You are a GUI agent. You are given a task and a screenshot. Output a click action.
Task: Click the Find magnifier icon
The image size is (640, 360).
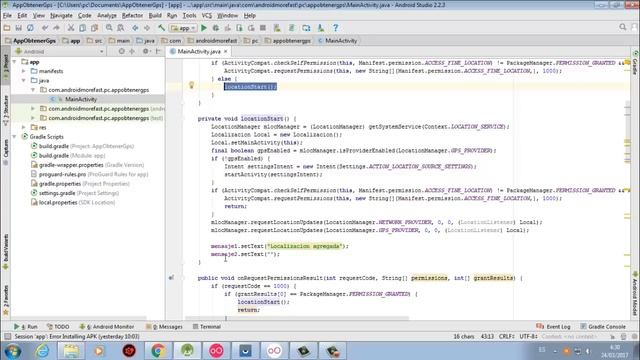(x=109, y=28)
